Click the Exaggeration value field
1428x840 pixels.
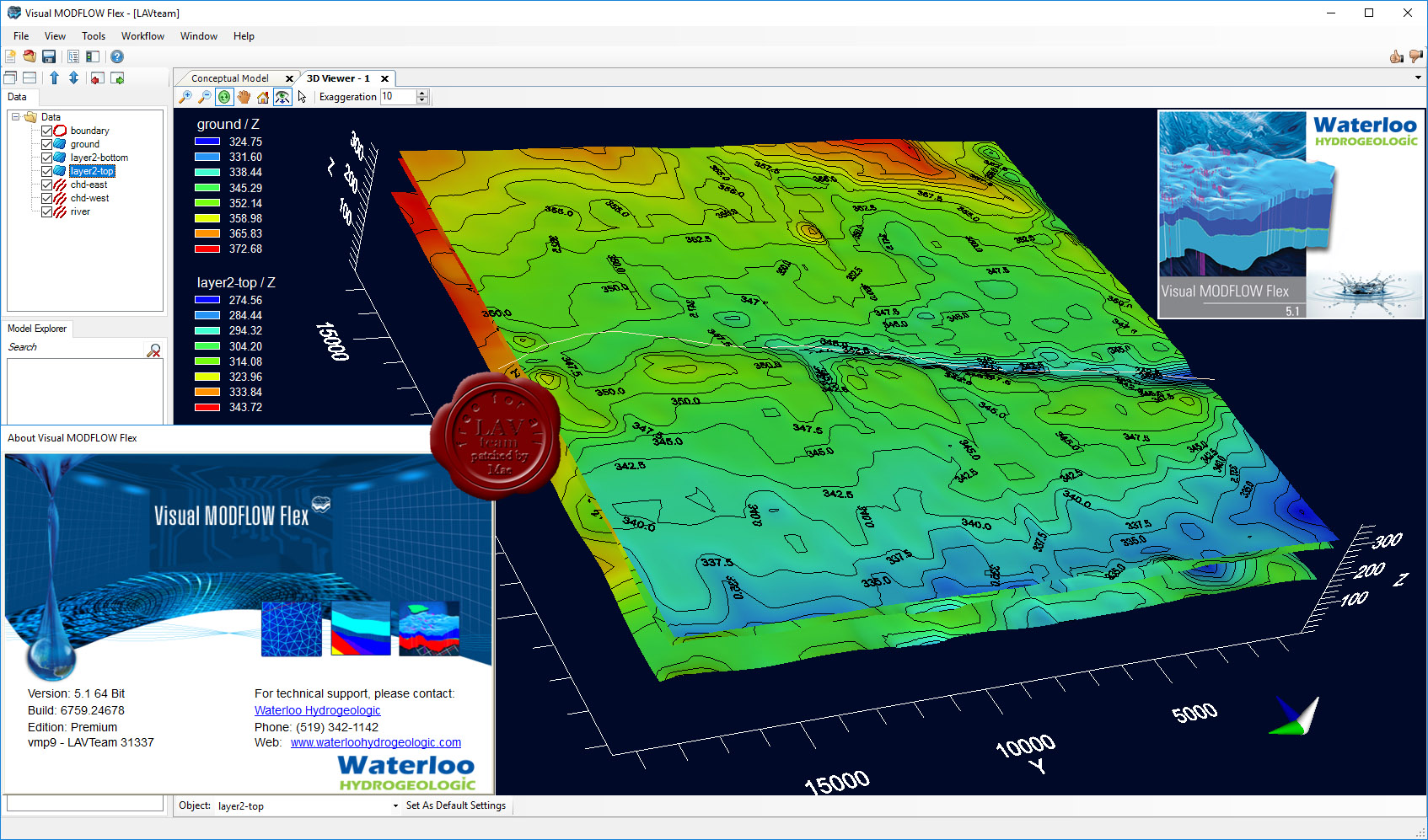[398, 97]
